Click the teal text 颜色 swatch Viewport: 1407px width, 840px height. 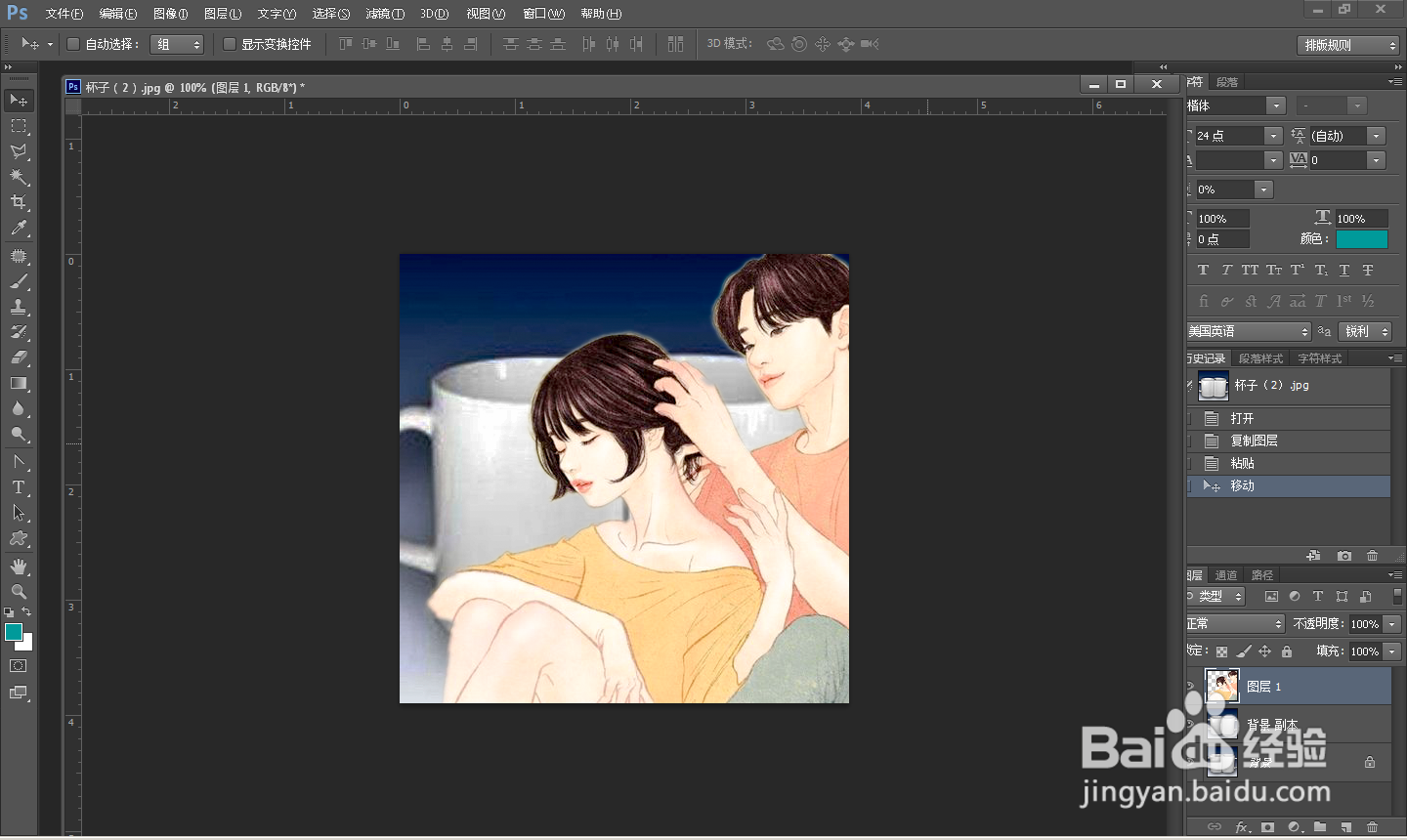[1362, 239]
